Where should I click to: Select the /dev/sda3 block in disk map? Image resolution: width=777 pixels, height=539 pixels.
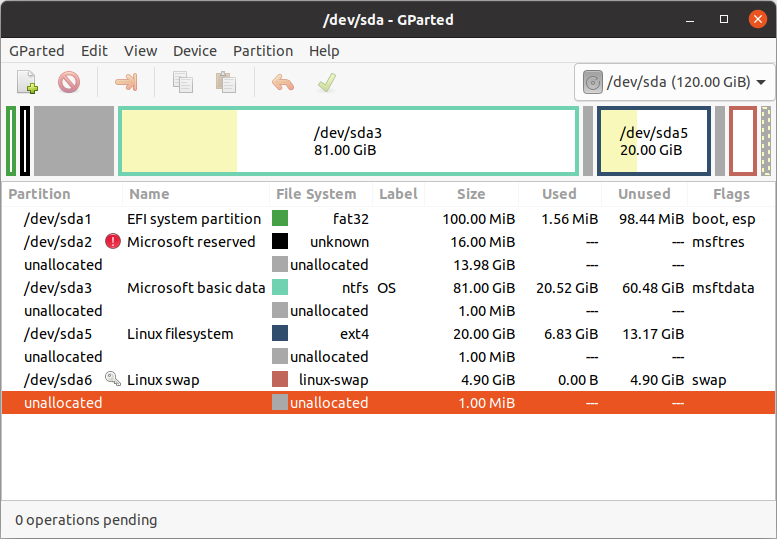click(x=348, y=141)
